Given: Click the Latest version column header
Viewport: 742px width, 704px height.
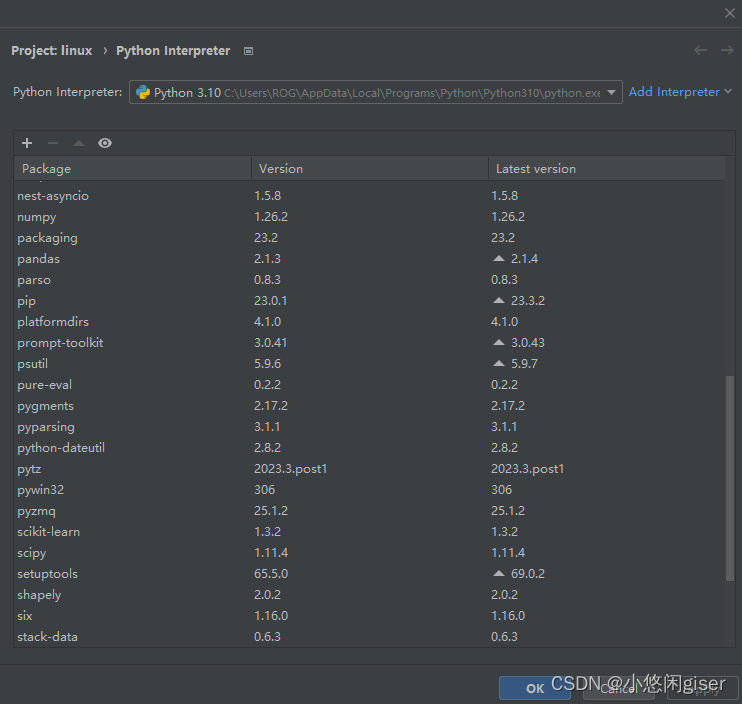Looking at the screenshot, I should click(607, 169).
